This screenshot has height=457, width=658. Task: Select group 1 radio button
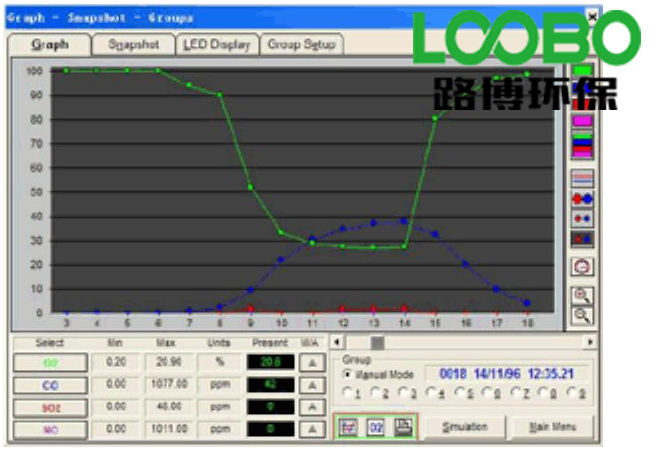tap(347, 391)
